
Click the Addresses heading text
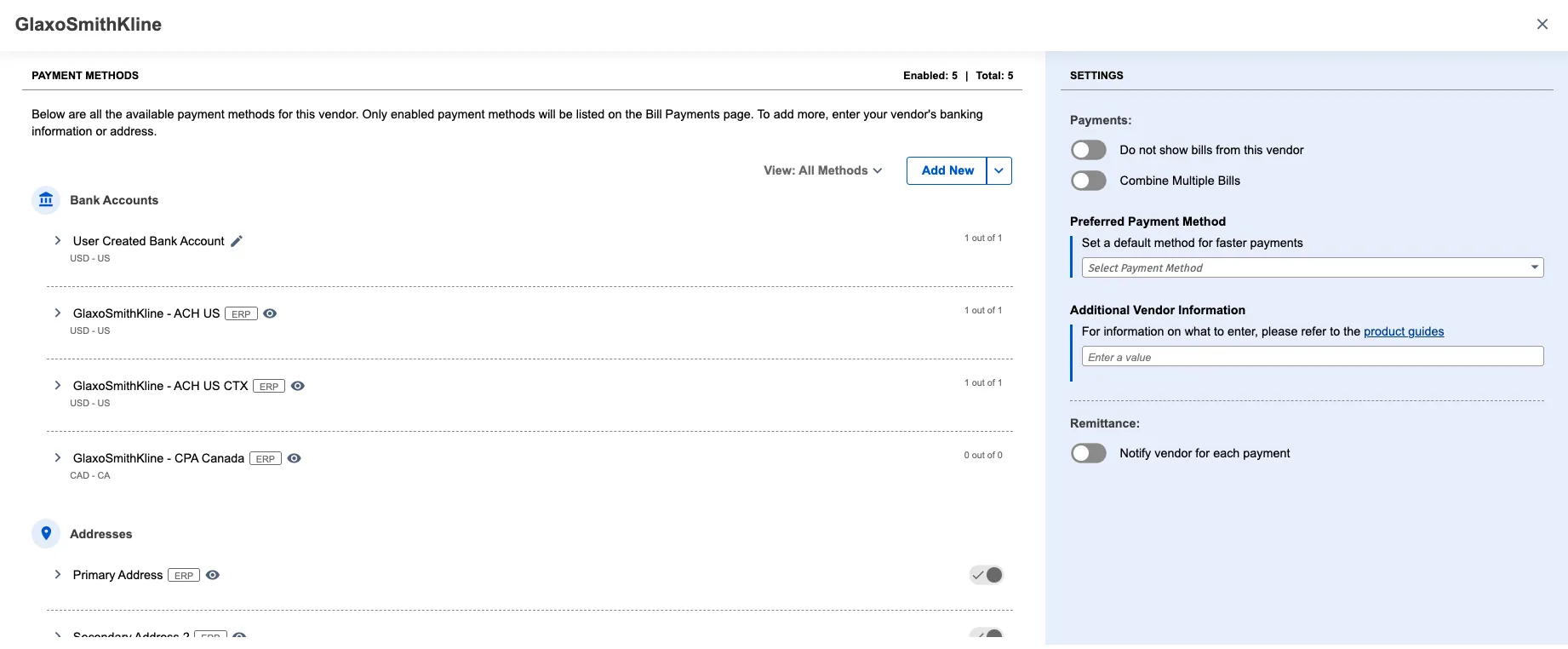point(101,534)
